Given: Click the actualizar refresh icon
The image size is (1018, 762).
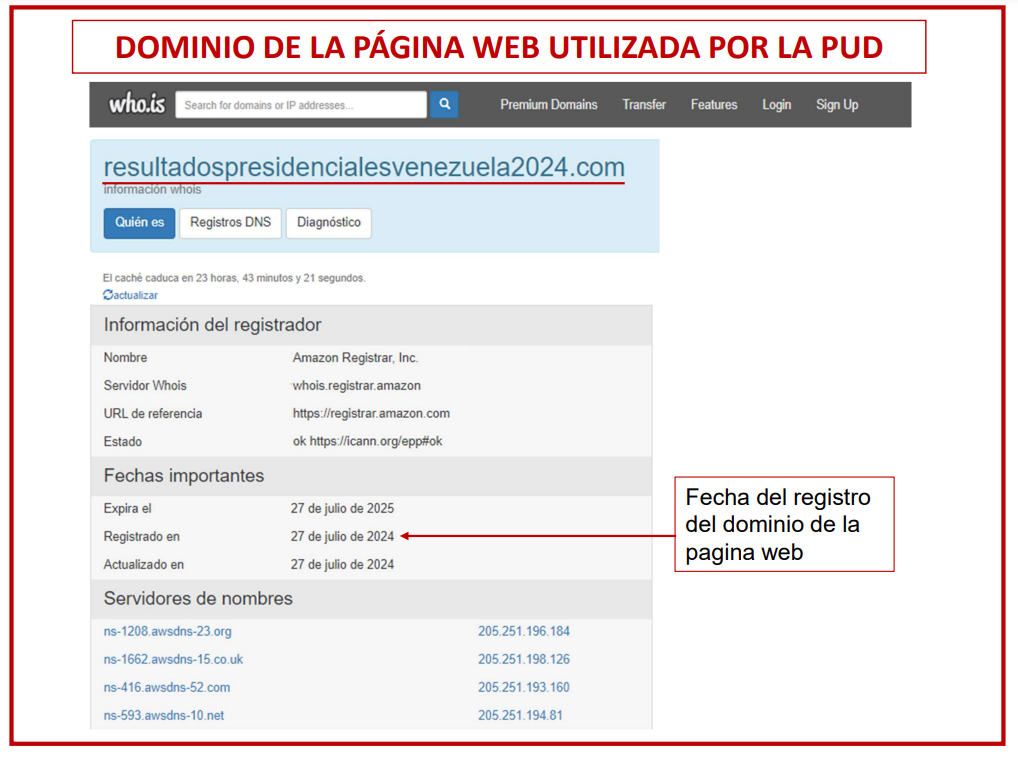Looking at the screenshot, I should coord(108,295).
